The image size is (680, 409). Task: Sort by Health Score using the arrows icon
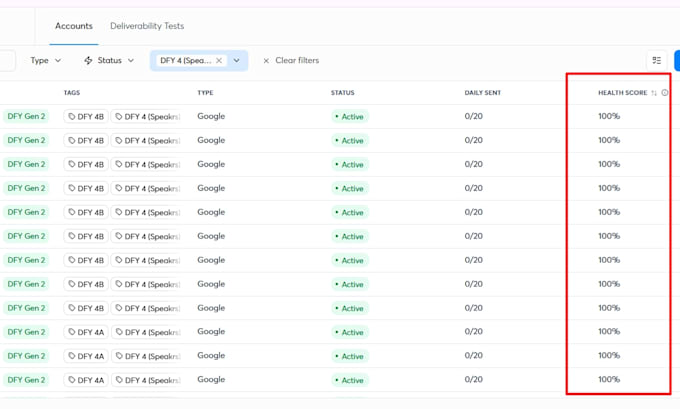654,93
